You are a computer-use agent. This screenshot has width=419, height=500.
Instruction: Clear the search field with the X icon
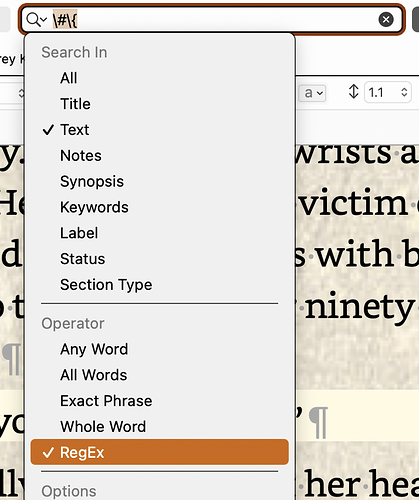tap(386, 19)
